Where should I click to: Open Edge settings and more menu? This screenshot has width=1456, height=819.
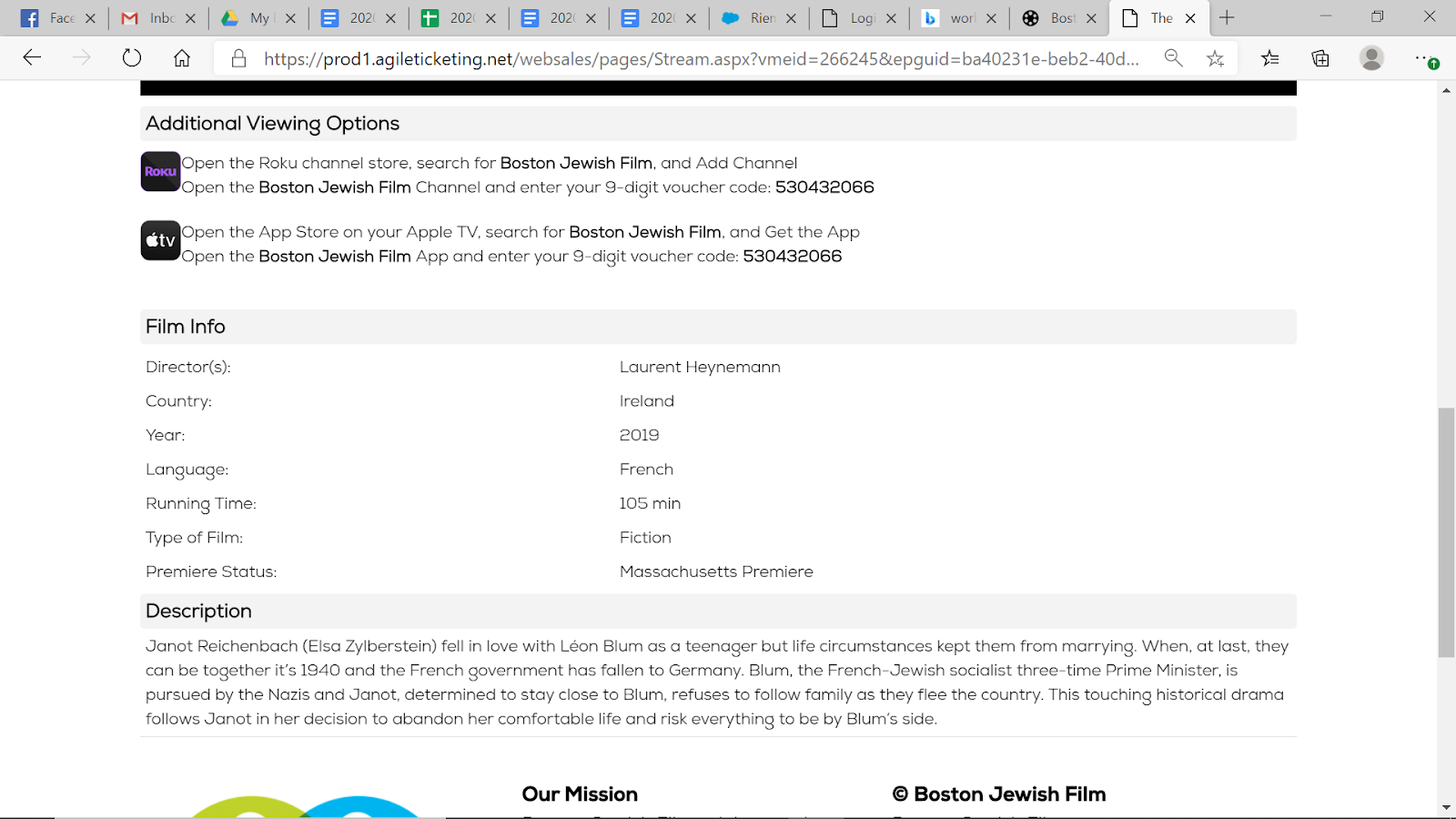[1425, 58]
